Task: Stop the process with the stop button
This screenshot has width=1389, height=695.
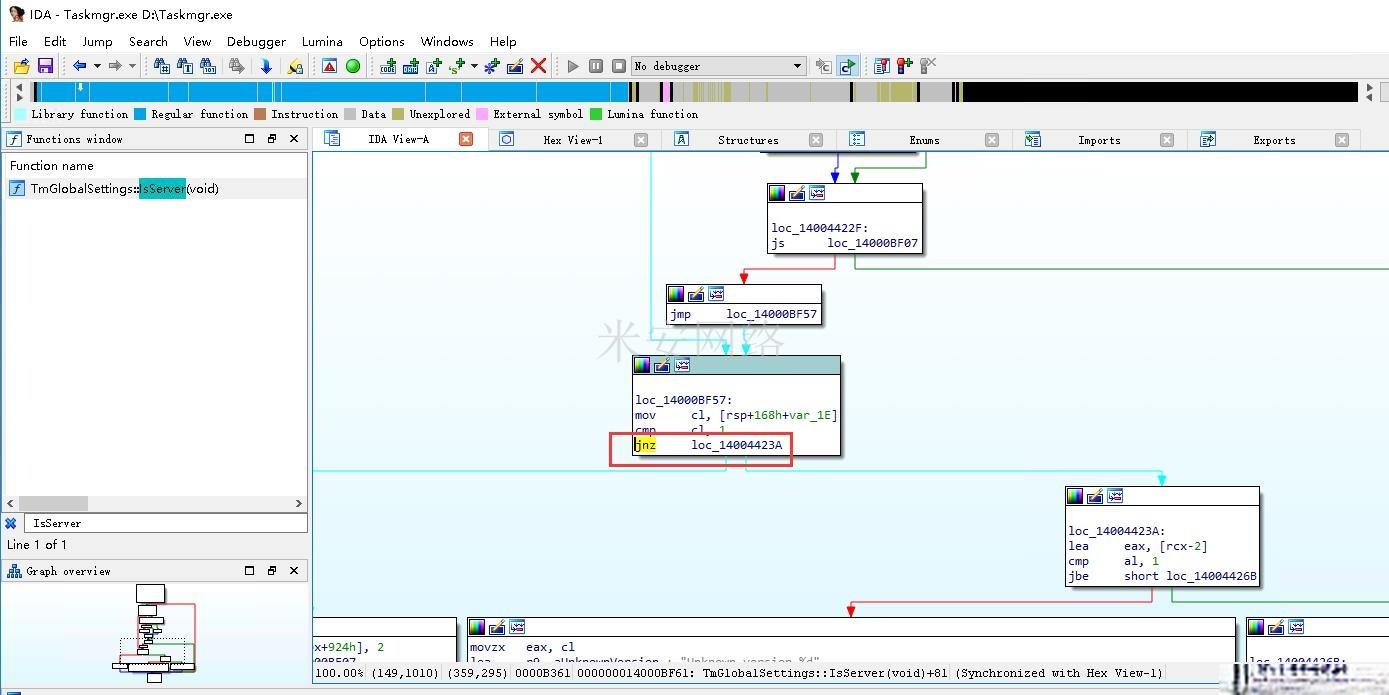Action: [619, 66]
